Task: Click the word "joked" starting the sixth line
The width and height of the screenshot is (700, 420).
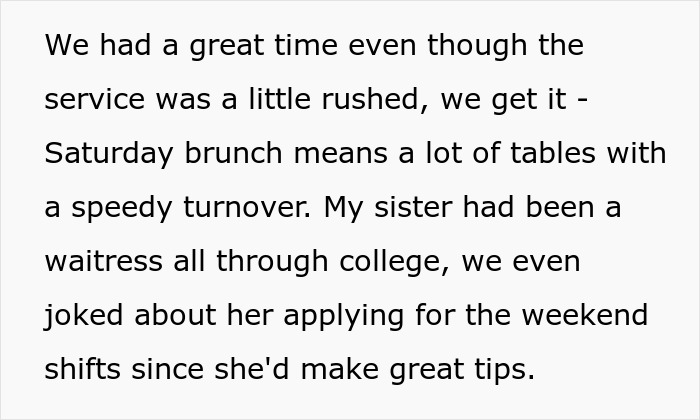Action: click(83, 316)
